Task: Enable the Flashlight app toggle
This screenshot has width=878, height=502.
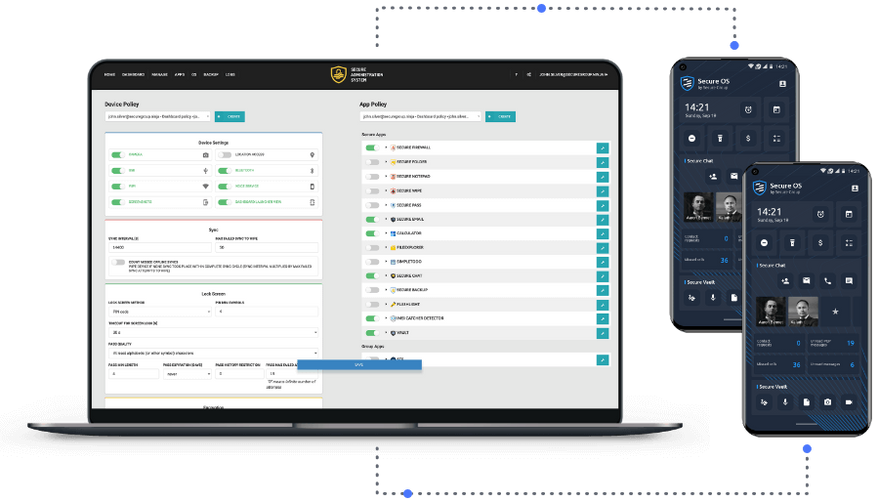Action: (372, 304)
